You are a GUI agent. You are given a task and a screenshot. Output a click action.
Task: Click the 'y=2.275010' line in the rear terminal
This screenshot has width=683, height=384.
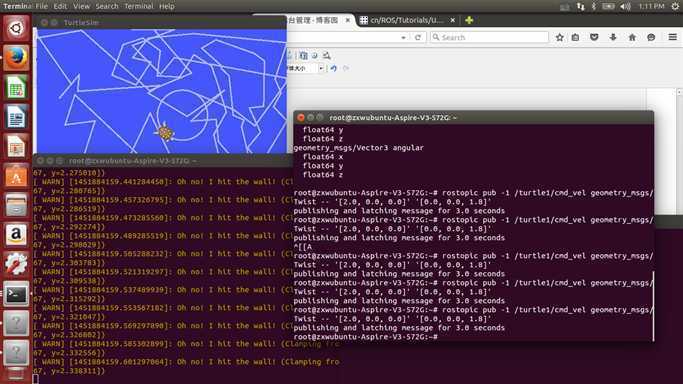point(69,173)
